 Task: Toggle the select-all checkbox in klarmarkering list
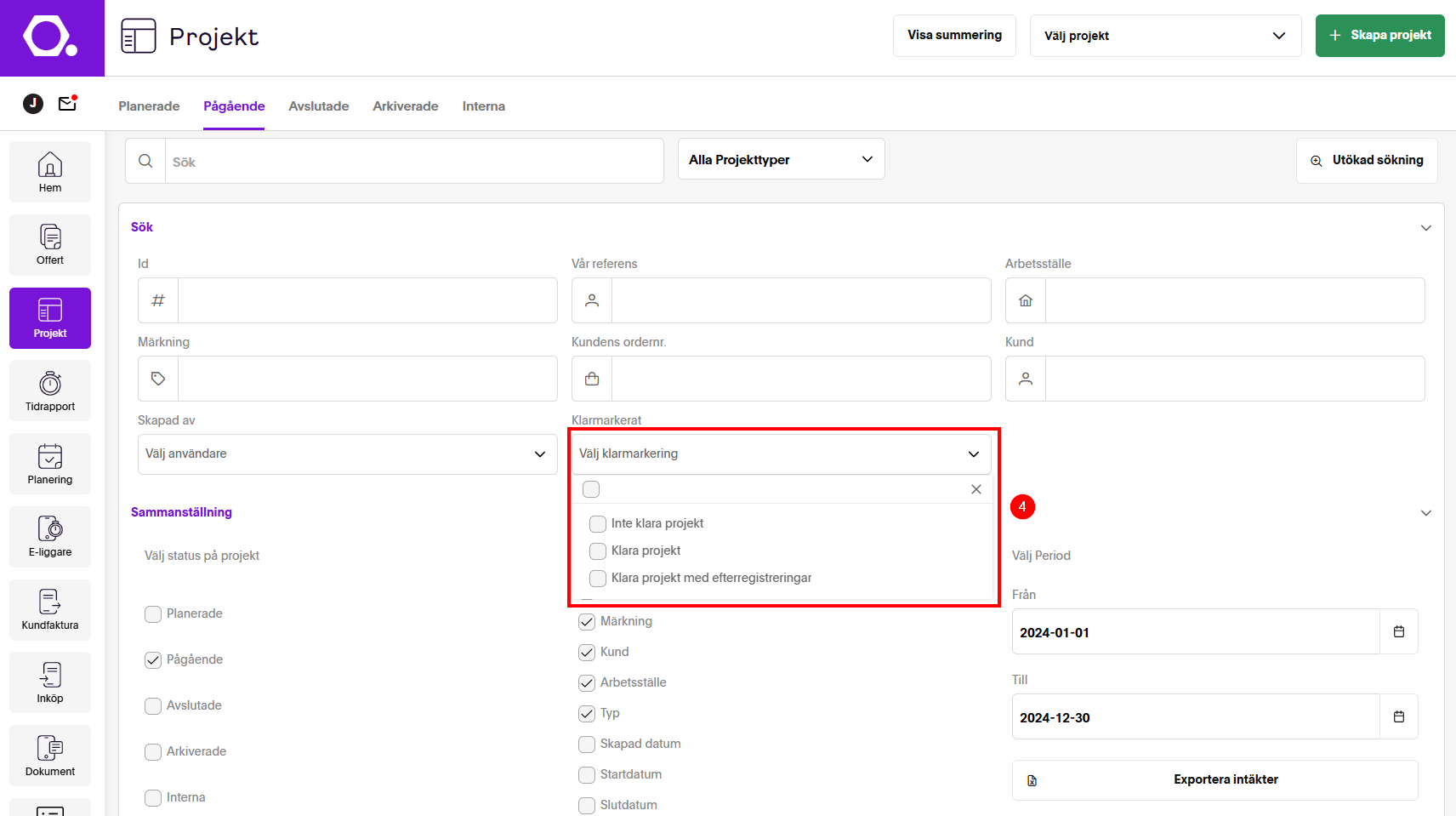[x=591, y=489]
